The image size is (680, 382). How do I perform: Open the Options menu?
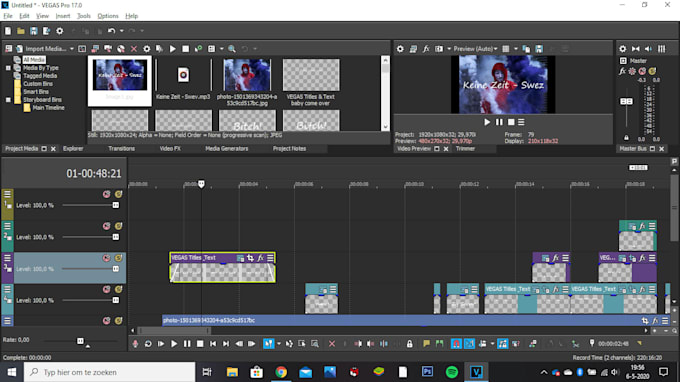(x=108, y=16)
